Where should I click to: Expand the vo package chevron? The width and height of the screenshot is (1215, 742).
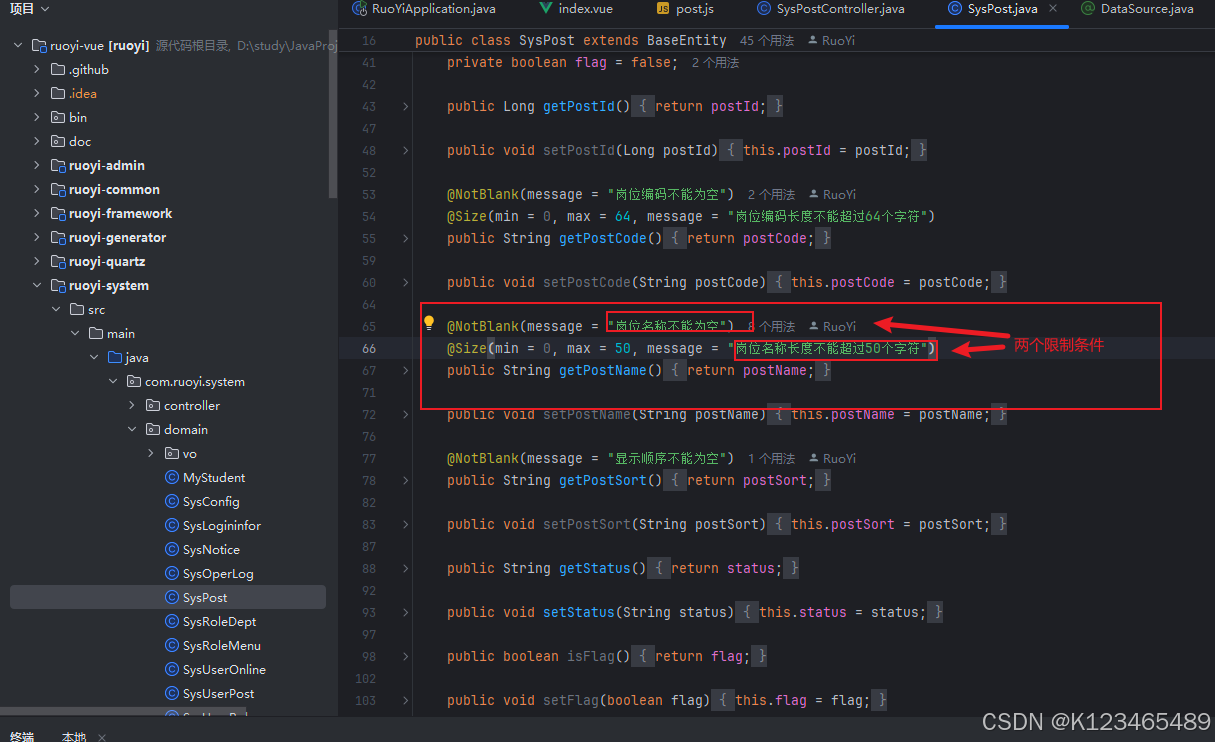pyautogui.click(x=151, y=454)
